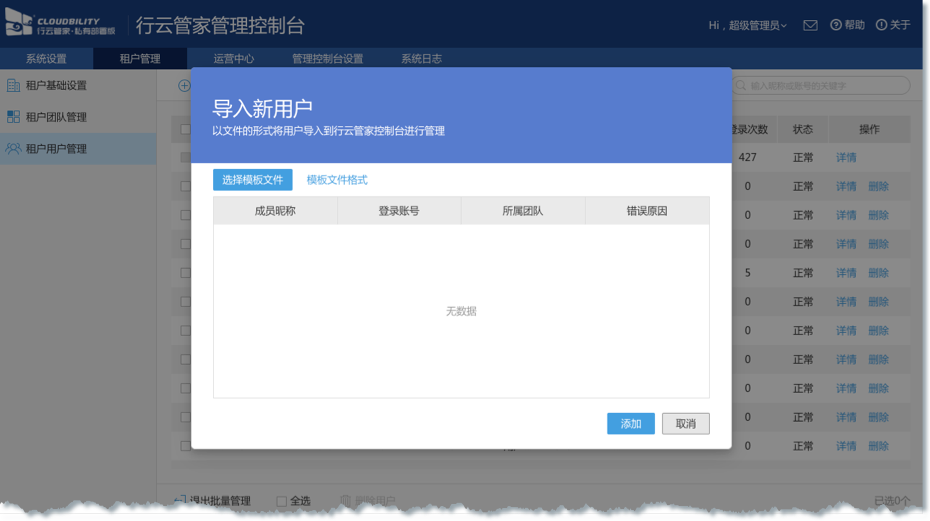930x521 pixels.
Task: Click the 选择模板文件 button
Action: 252,180
